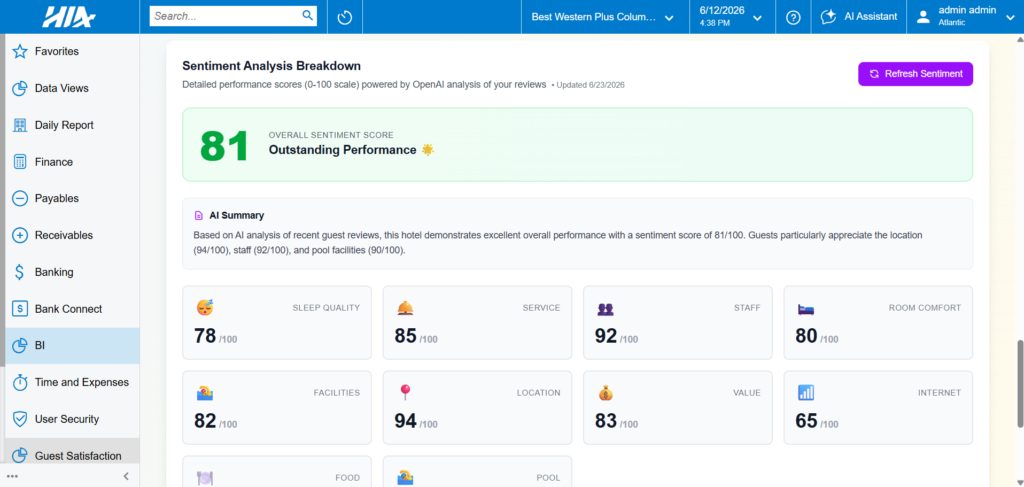
Task: Click the Sleep Quality sleeping face icon
Action: 205,307
